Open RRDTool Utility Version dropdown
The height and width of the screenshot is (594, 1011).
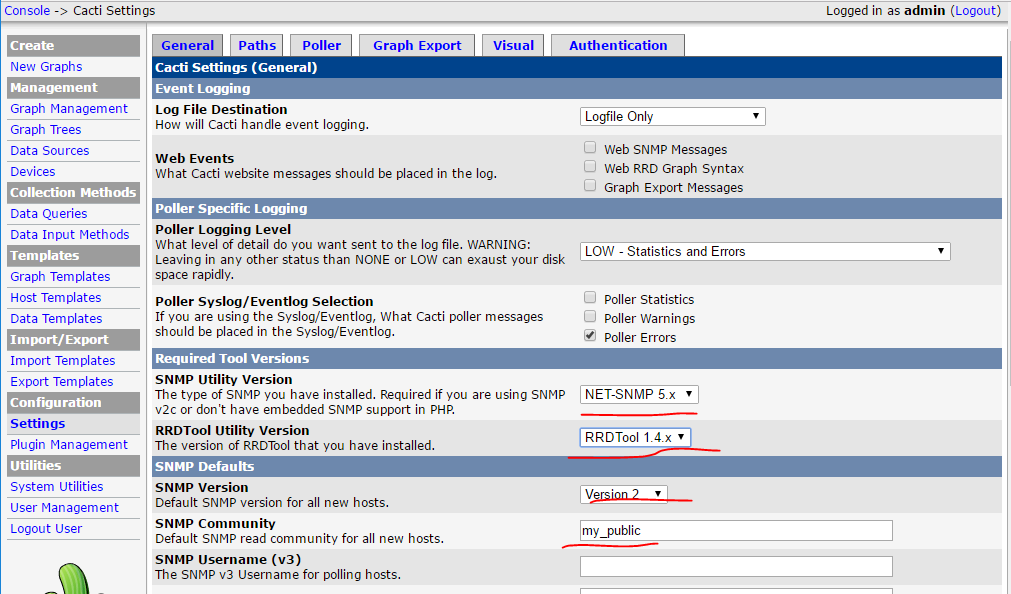[635, 437]
